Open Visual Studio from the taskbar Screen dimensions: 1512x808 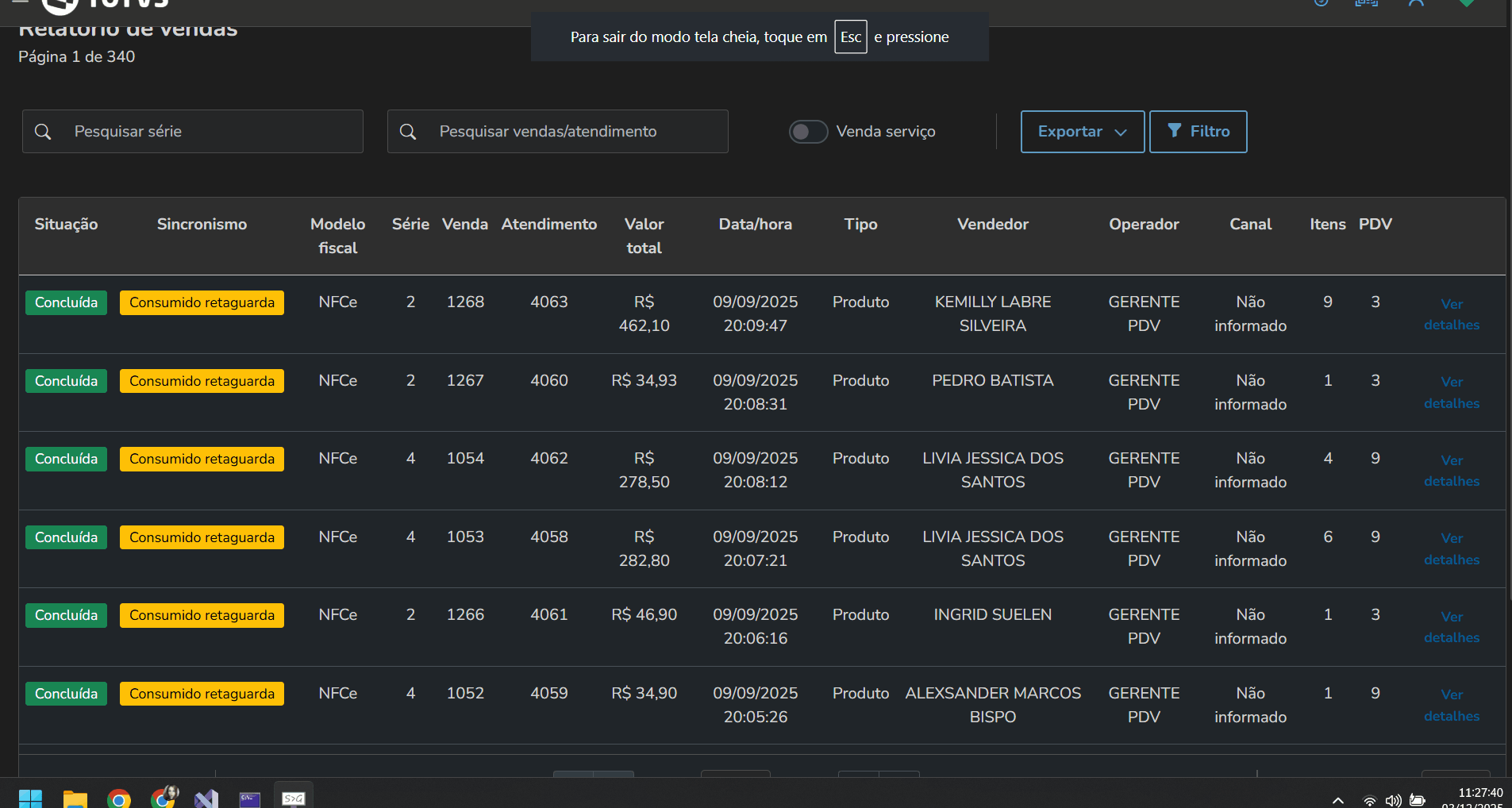click(206, 798)
